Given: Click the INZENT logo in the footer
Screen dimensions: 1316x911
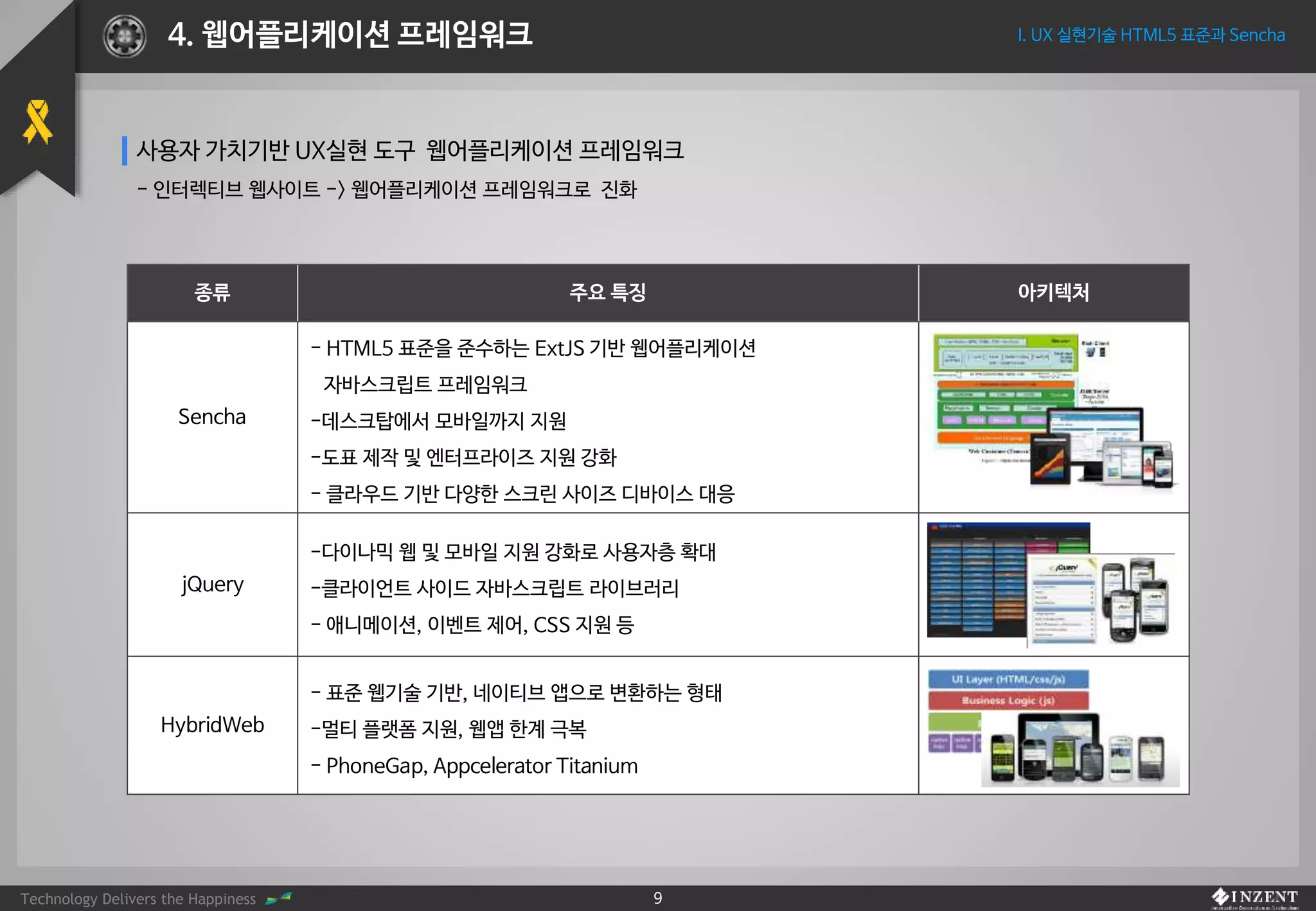Looking at the screenshot, I should (x=1255, y=898).
